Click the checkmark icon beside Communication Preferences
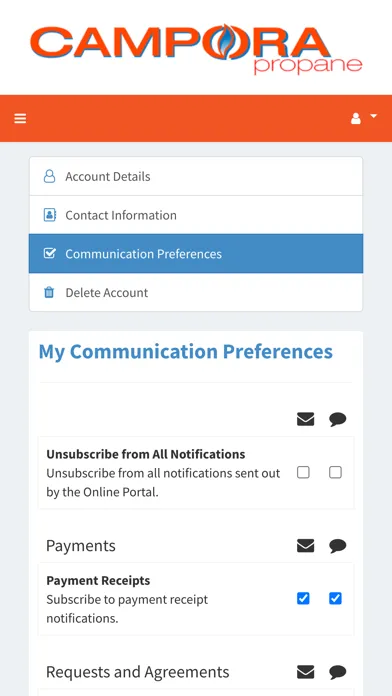Image resolution: width=392 pixels, height=696 pixels. [x=49, y=254]
